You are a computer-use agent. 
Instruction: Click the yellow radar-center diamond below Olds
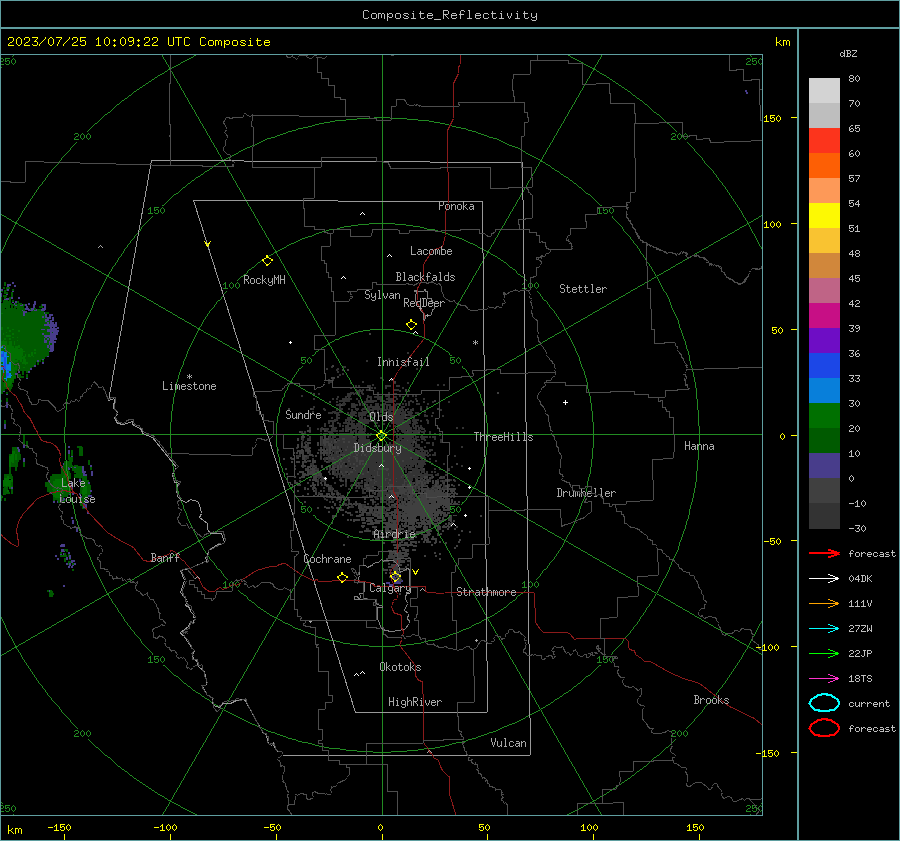point(381,436)
